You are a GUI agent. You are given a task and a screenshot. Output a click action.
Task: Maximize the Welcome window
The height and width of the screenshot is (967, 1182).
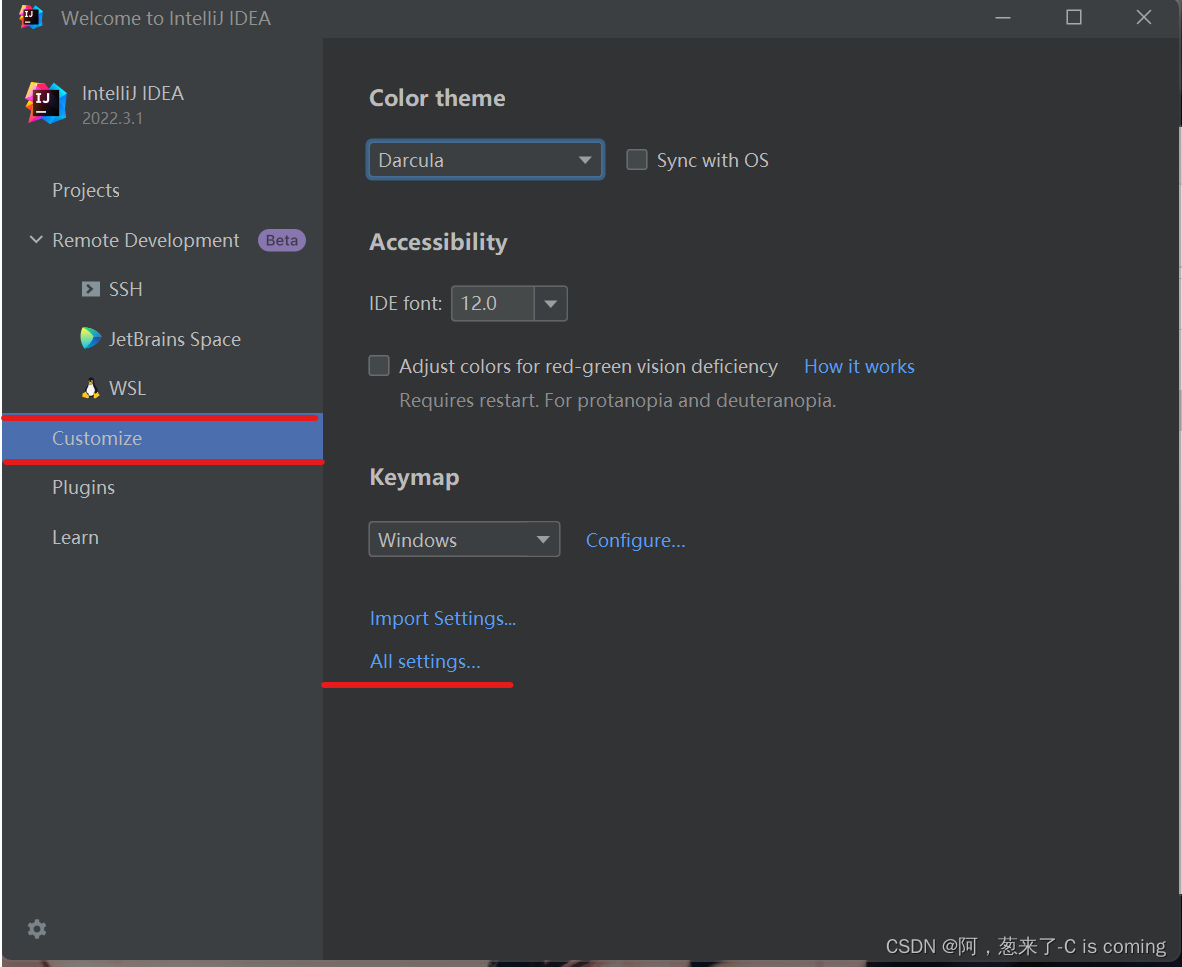coord(1073,17)
